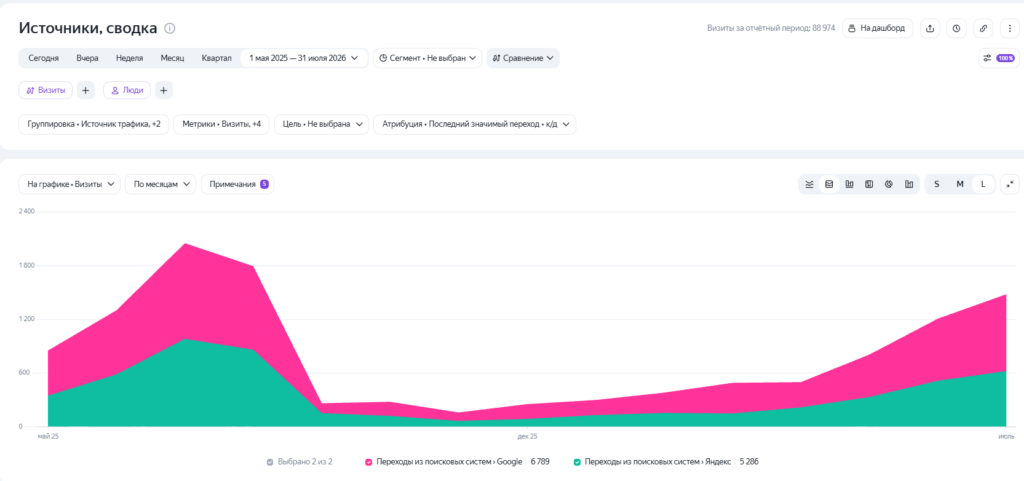The height and width of the screenshot is (481, 1024).
Task: Open report history via clock icon
Action: click(956, 29)
